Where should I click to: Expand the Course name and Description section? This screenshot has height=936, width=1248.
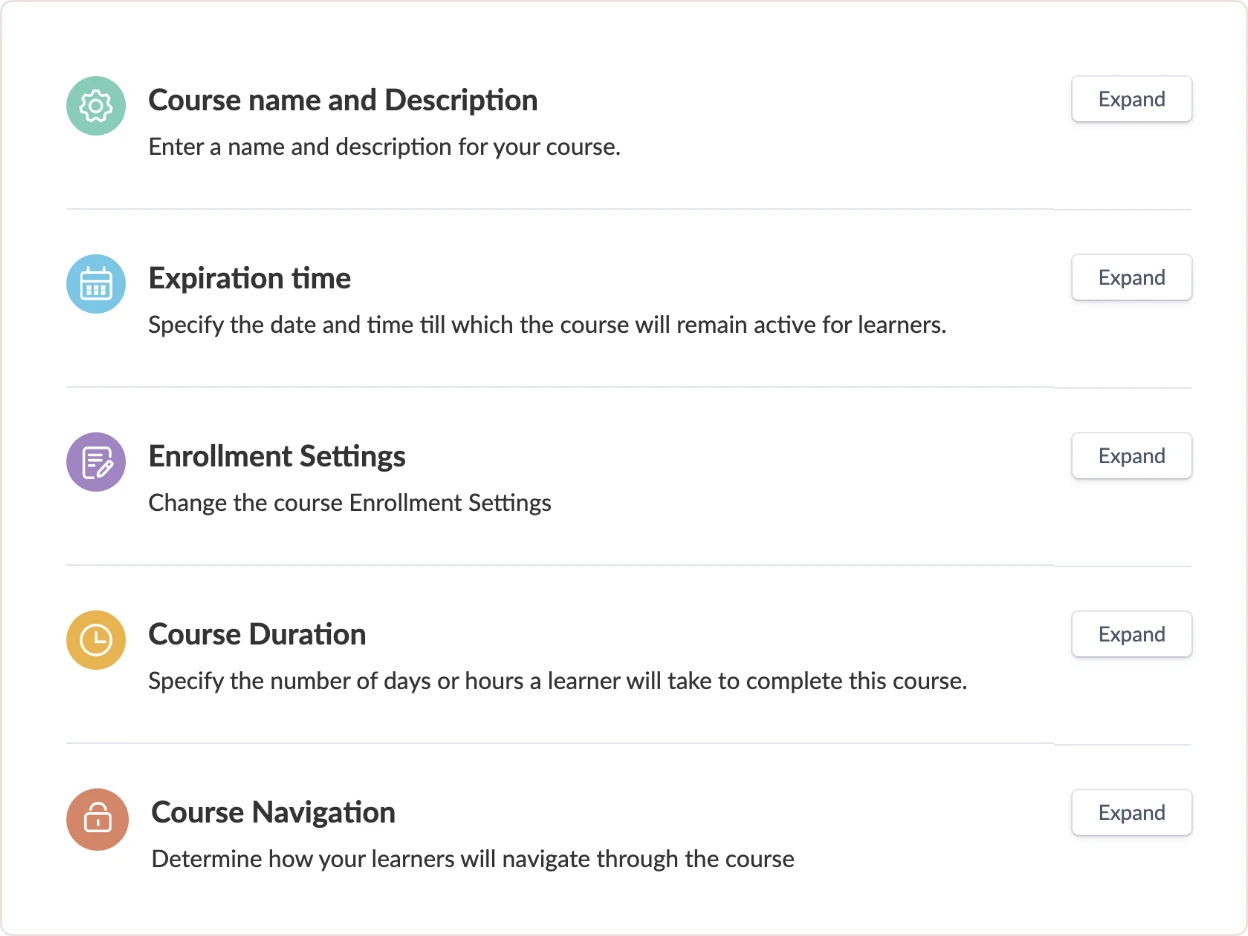1131,99
